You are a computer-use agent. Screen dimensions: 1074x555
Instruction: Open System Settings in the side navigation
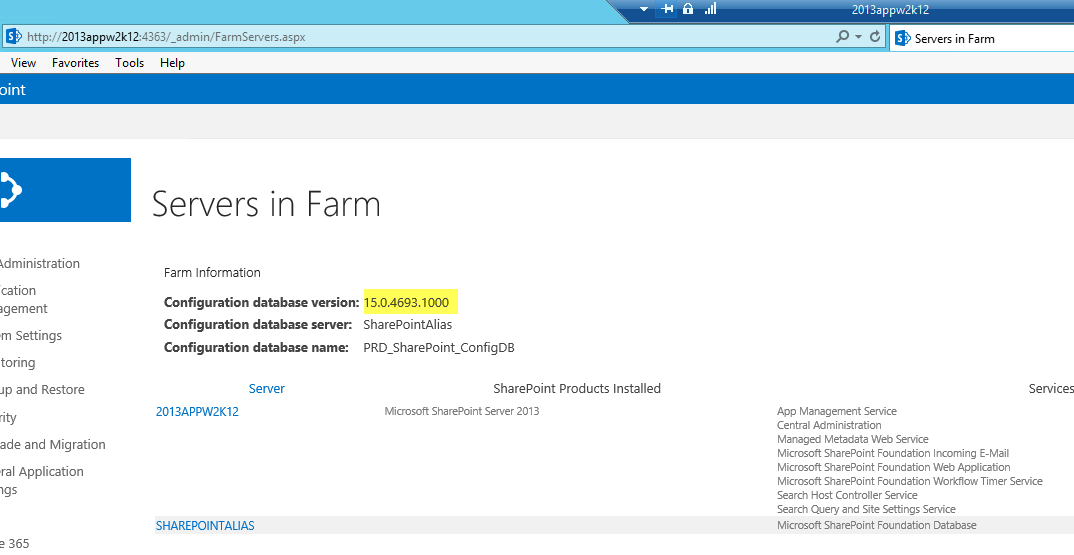point(31,335)
